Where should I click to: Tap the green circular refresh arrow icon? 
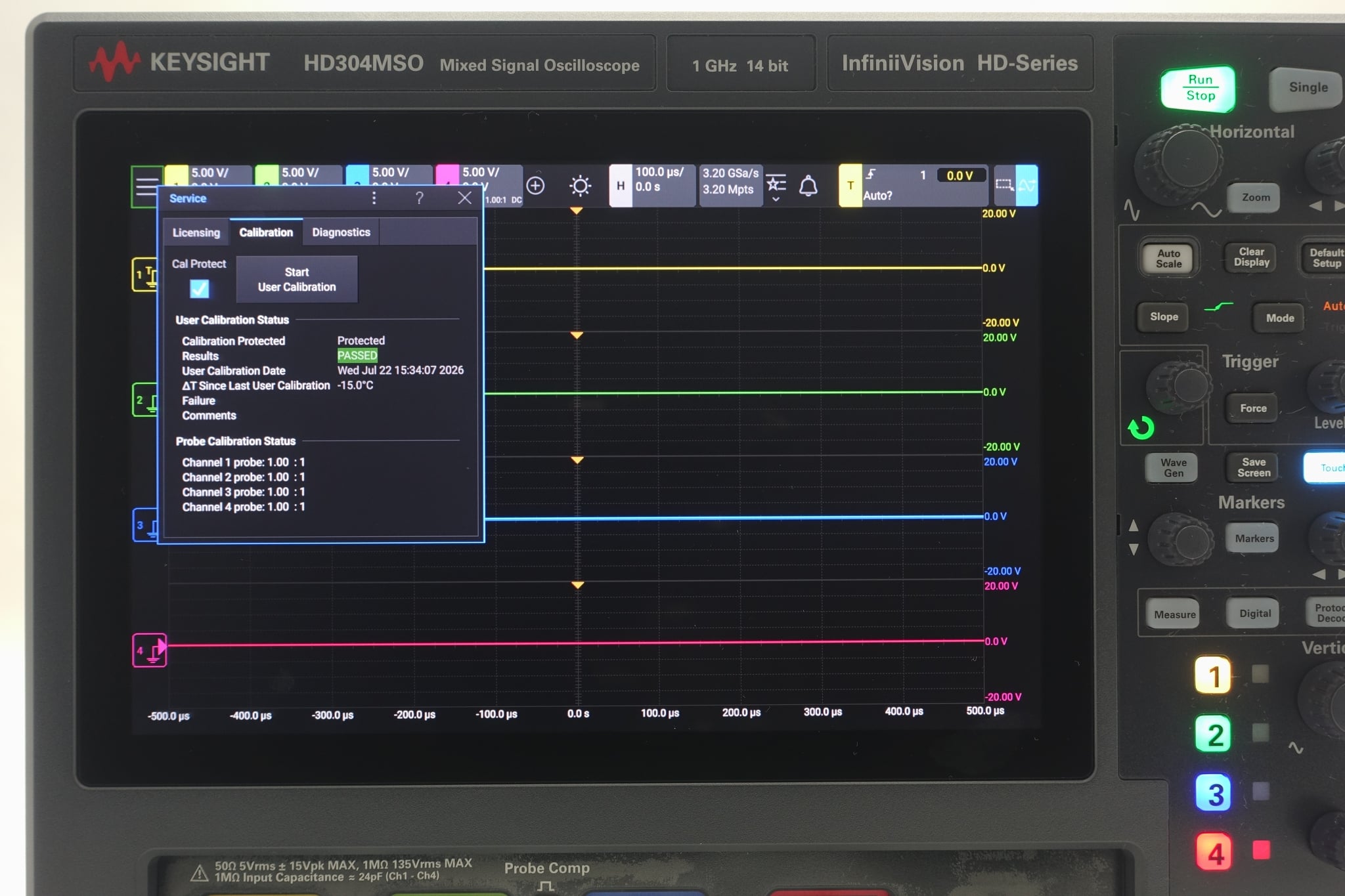(1141, 428)
